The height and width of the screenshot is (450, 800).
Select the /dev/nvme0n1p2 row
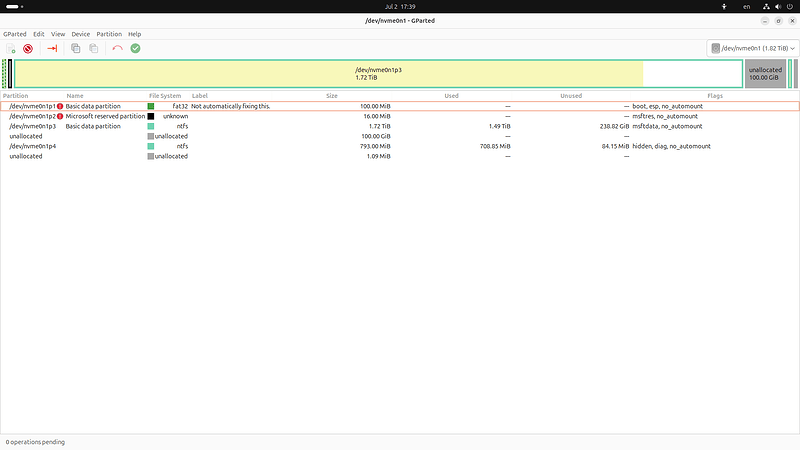pyautogui.click(x=400, y=116)
